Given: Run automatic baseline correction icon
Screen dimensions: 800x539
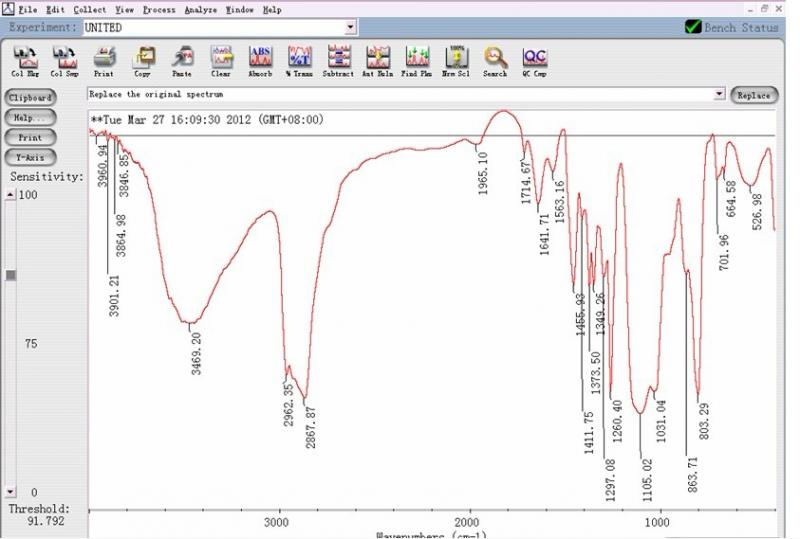Looking at the screenshot, I should [x=378, y=61].
